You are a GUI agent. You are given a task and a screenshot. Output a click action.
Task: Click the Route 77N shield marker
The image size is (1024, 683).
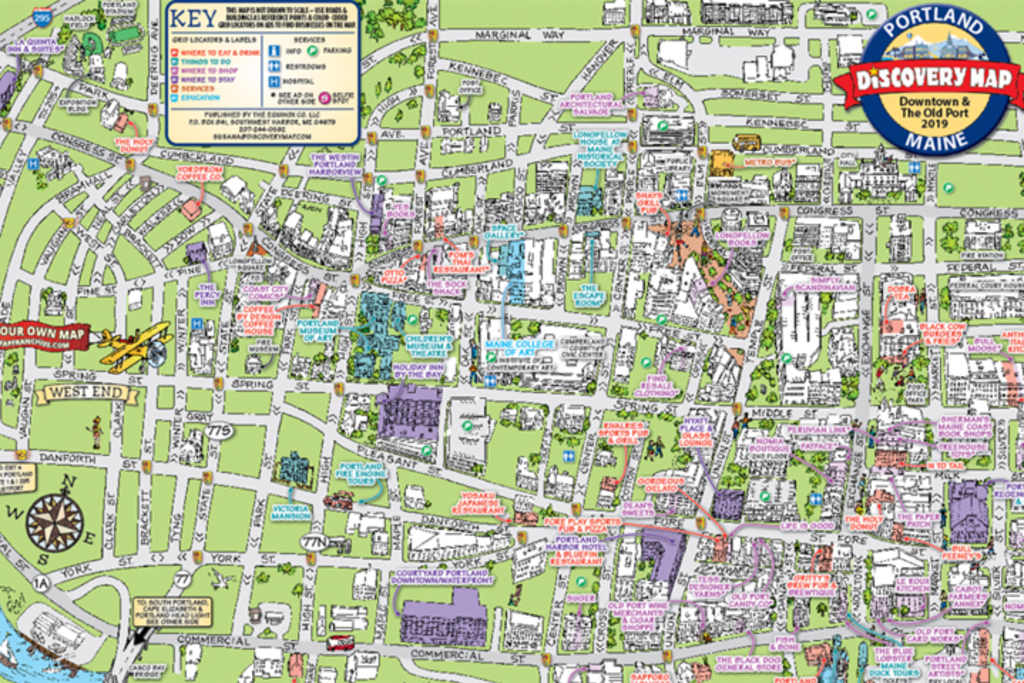[315, 541]
